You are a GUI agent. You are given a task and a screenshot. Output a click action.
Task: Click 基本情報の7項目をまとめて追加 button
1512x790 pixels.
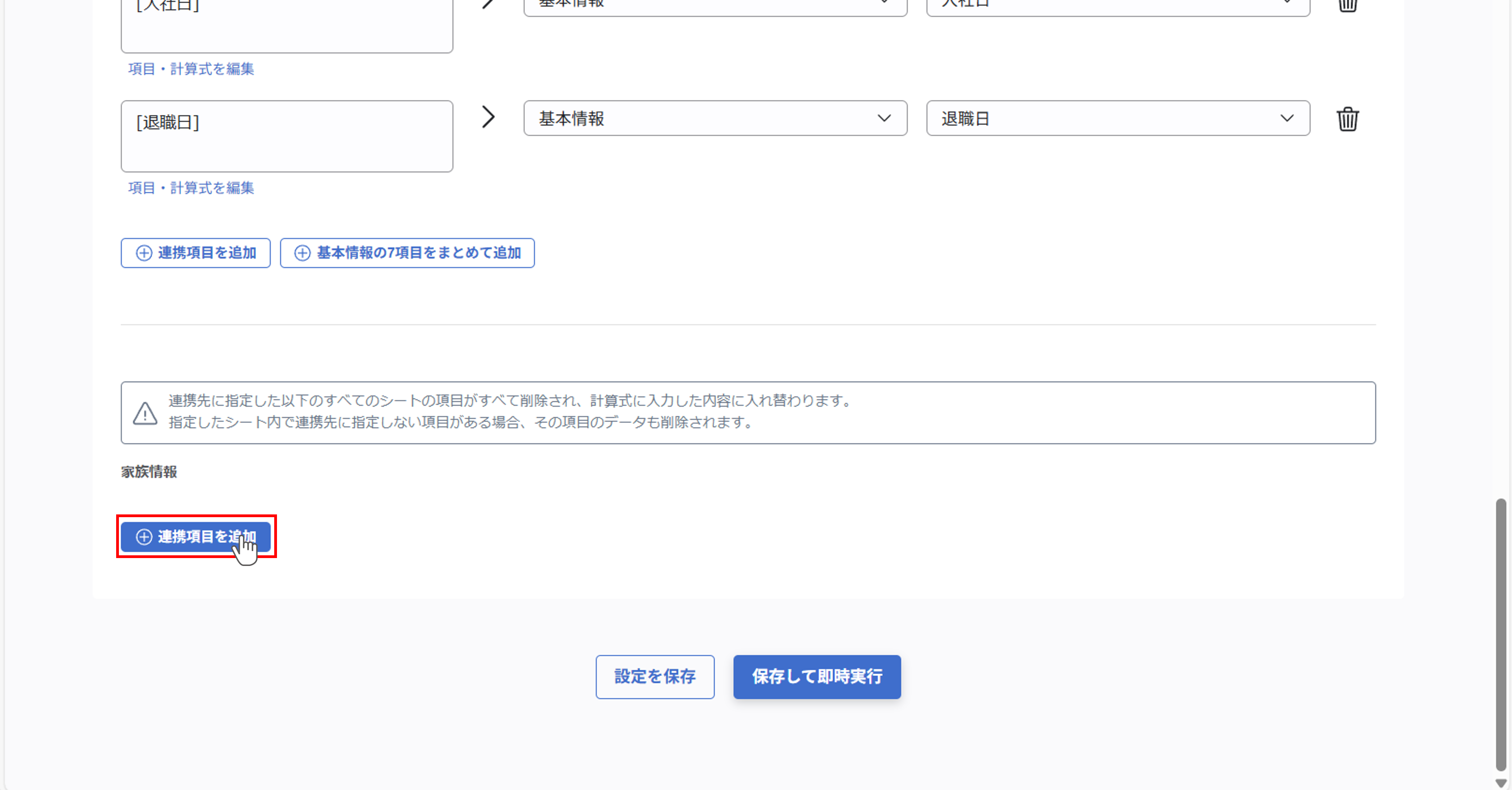click(407, 253)
